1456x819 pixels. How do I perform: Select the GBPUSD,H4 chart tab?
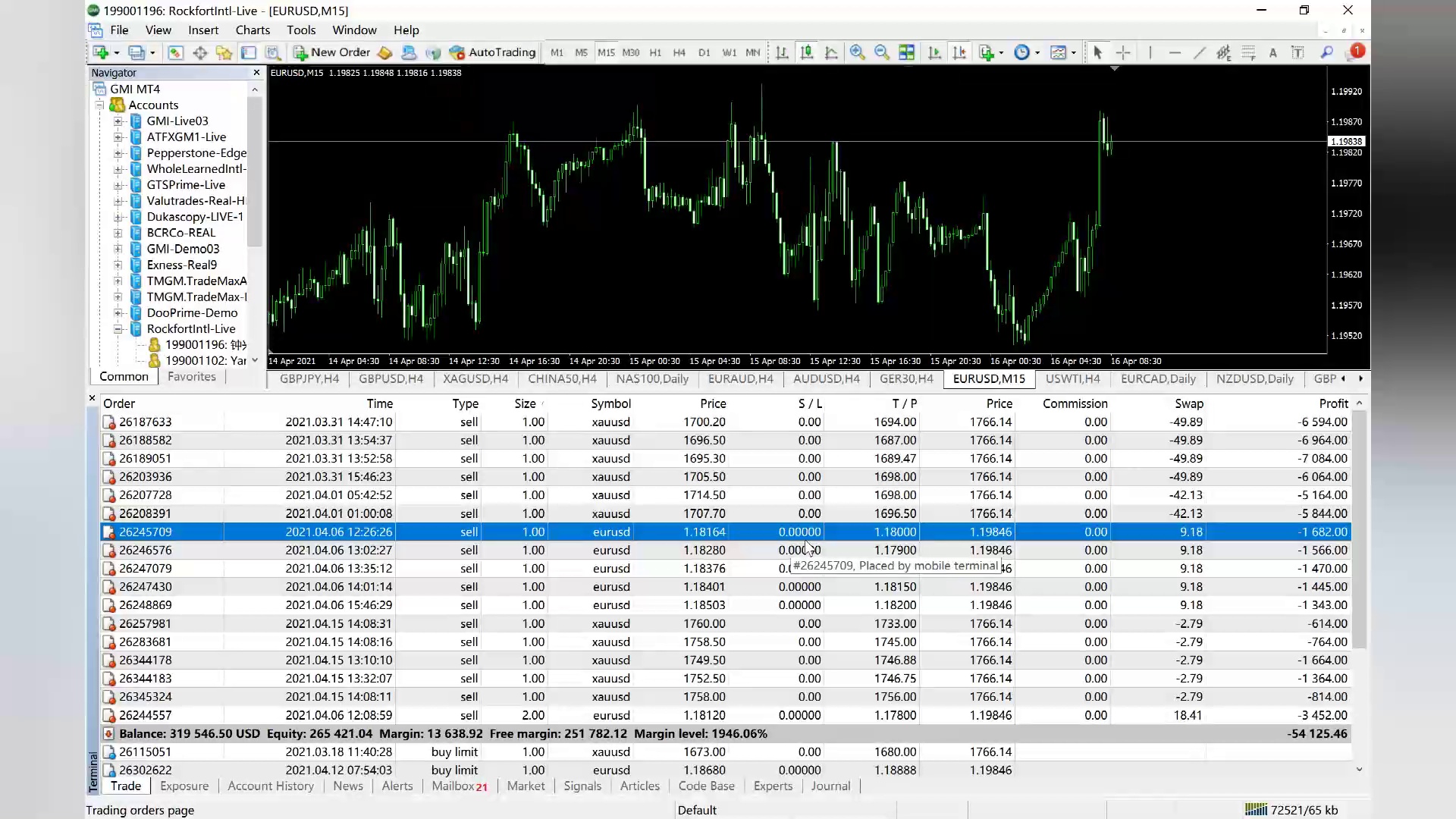point(391,379)
